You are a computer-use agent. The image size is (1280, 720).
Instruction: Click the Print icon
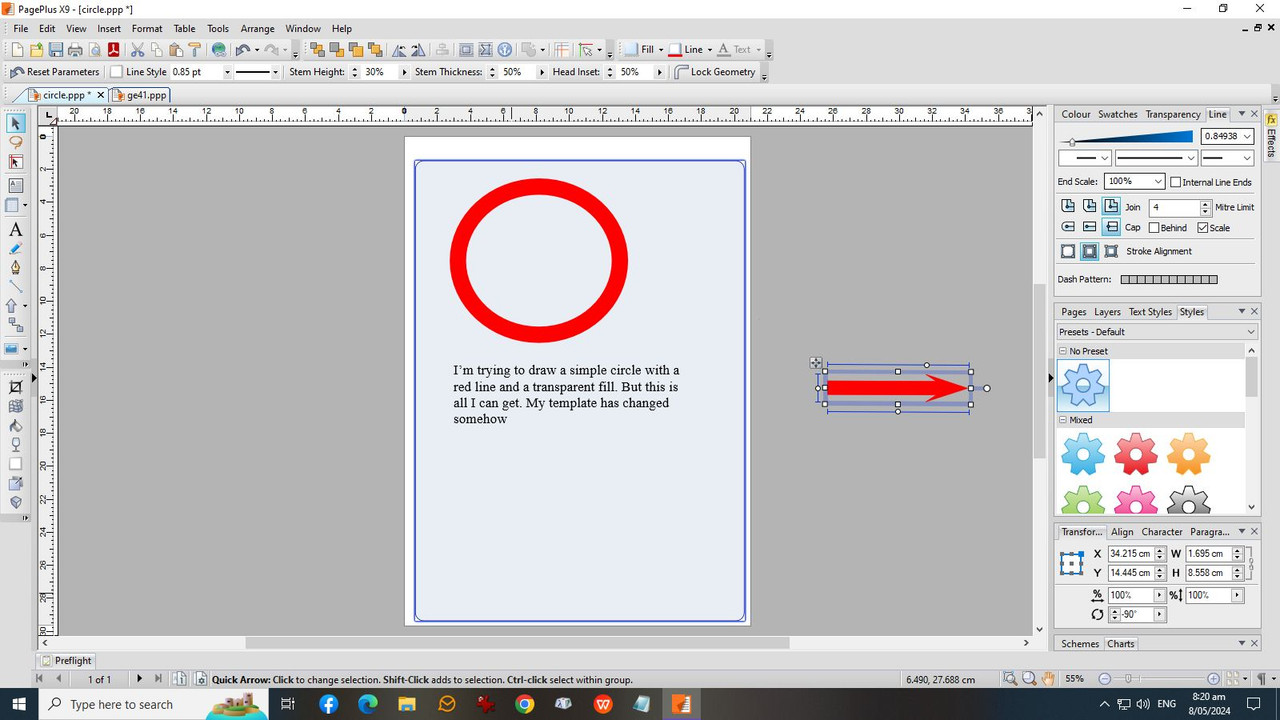click(75, 49)
